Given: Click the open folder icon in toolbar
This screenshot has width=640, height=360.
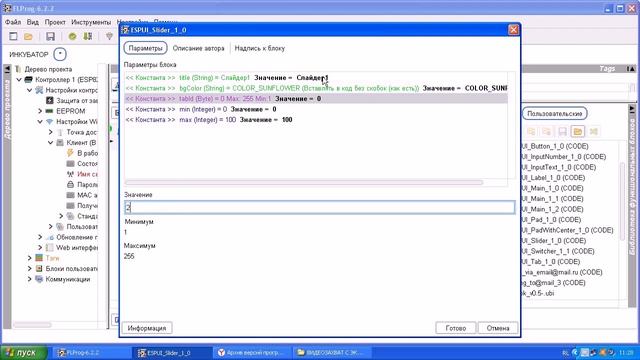Looking at the screenshot, I should tap(28, 37).
